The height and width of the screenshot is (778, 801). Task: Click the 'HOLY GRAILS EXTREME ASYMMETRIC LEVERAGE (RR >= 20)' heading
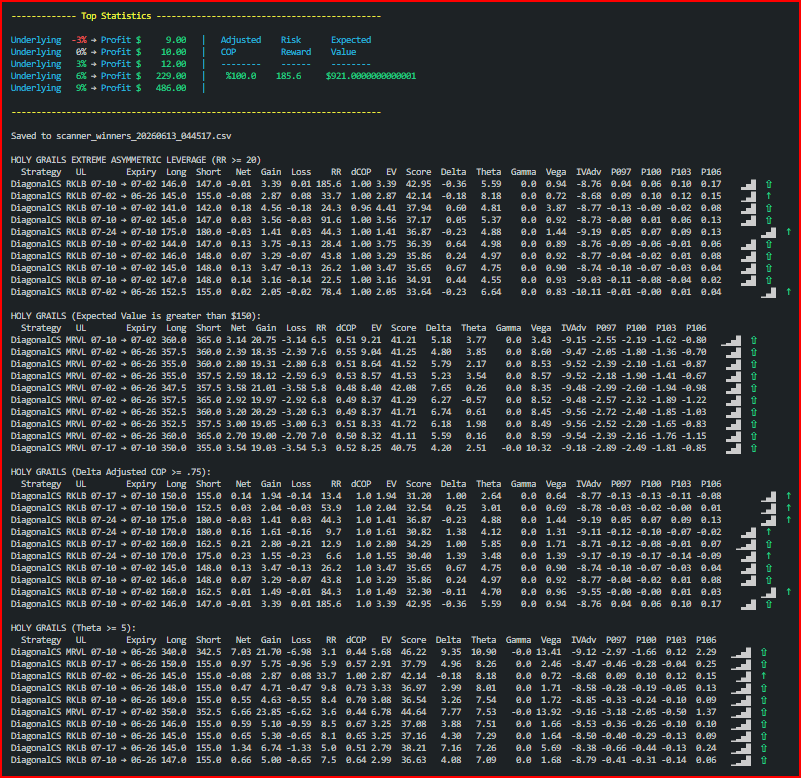click(136, 160)
